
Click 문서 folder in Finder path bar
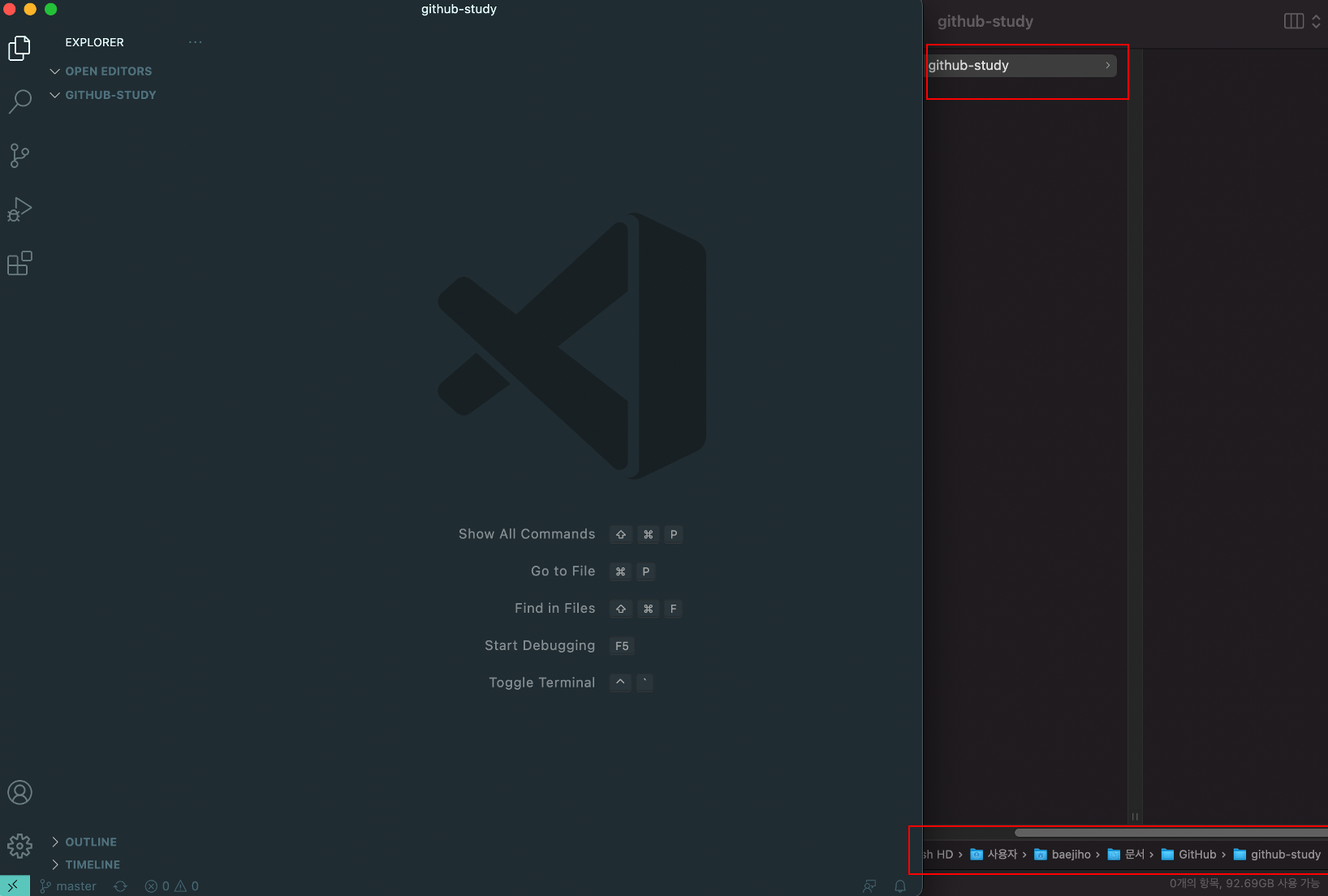click(1126, 855)
